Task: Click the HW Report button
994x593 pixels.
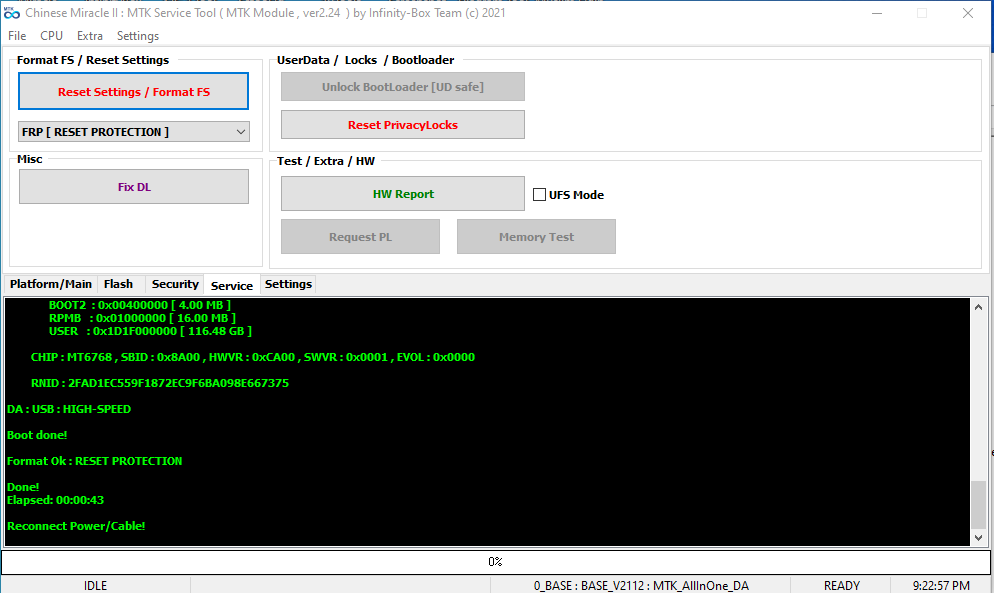Action: (x=403, y=194)
